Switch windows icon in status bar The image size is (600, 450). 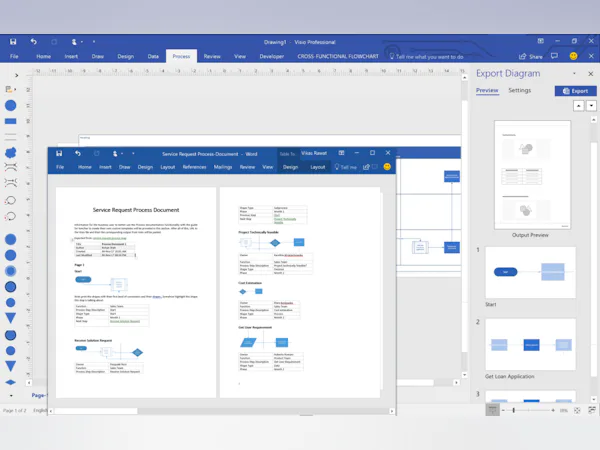tap(592, 410)
